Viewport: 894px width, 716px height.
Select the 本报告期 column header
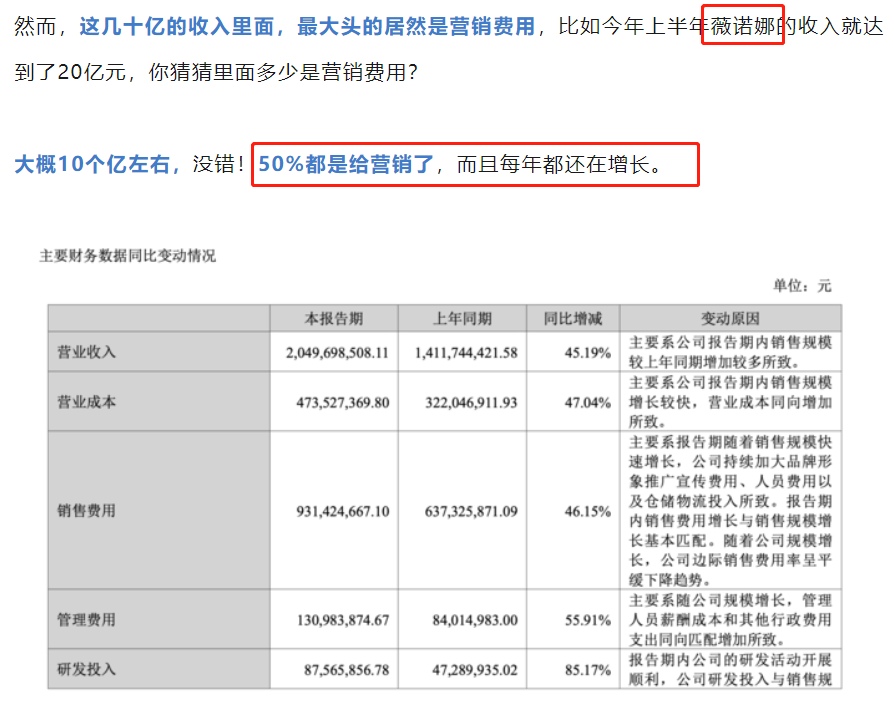click(x=334, y=319)
